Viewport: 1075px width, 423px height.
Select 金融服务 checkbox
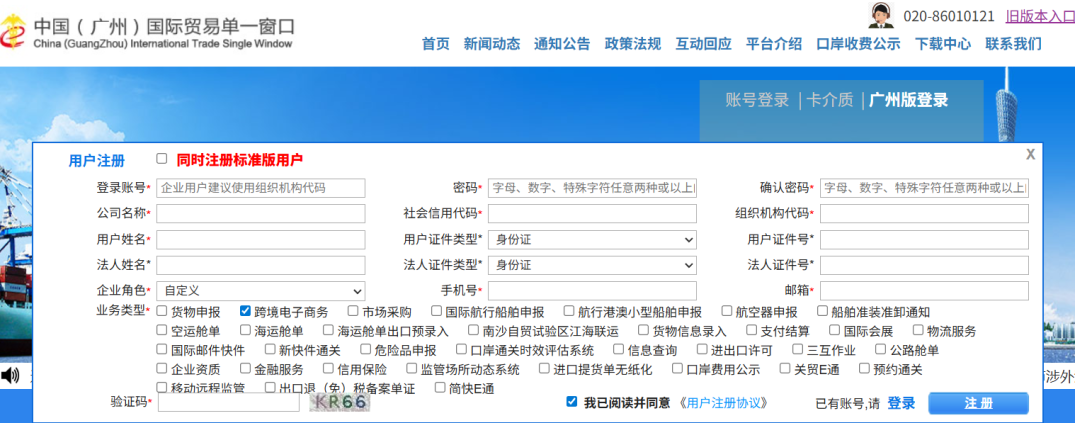coord(245,369)
